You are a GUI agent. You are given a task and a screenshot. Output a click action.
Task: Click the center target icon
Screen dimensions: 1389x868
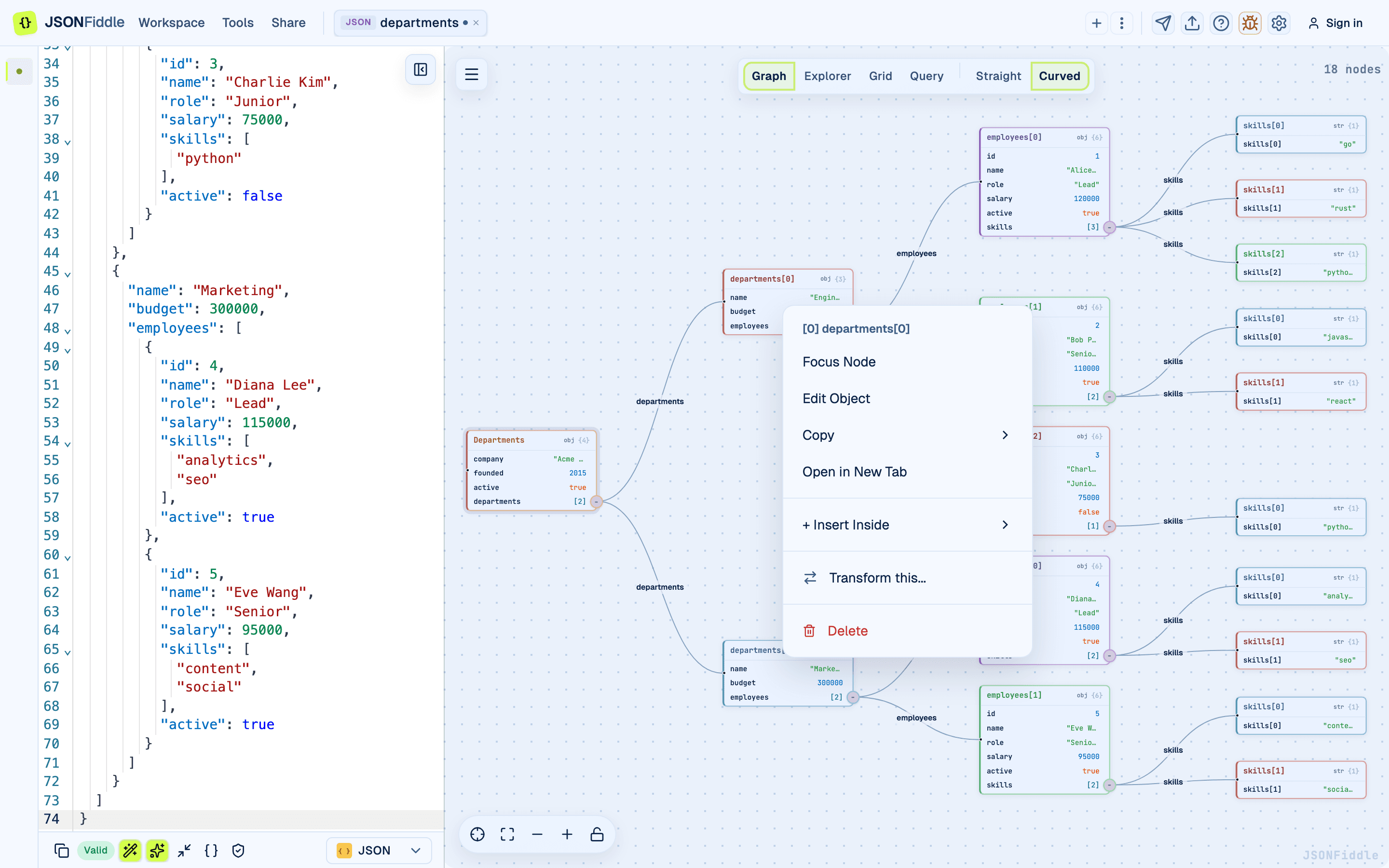click(x=477, y=834)
